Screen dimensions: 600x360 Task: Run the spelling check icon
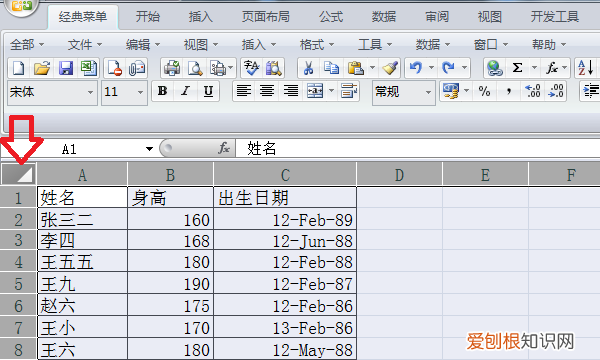(x=251, y=68)
